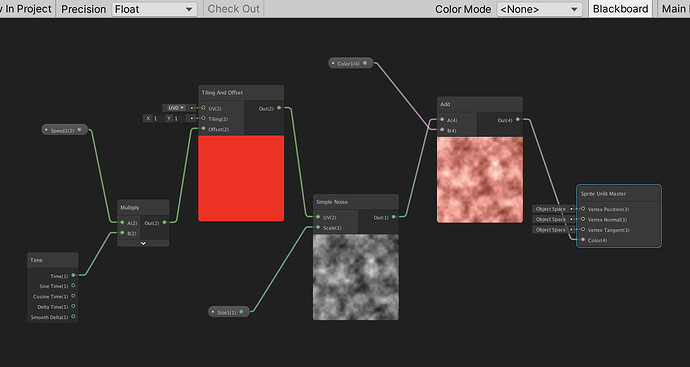Click the Cosine Time(1) output port
The width and height of the screenshot is (690, 367).
[73, 296]
